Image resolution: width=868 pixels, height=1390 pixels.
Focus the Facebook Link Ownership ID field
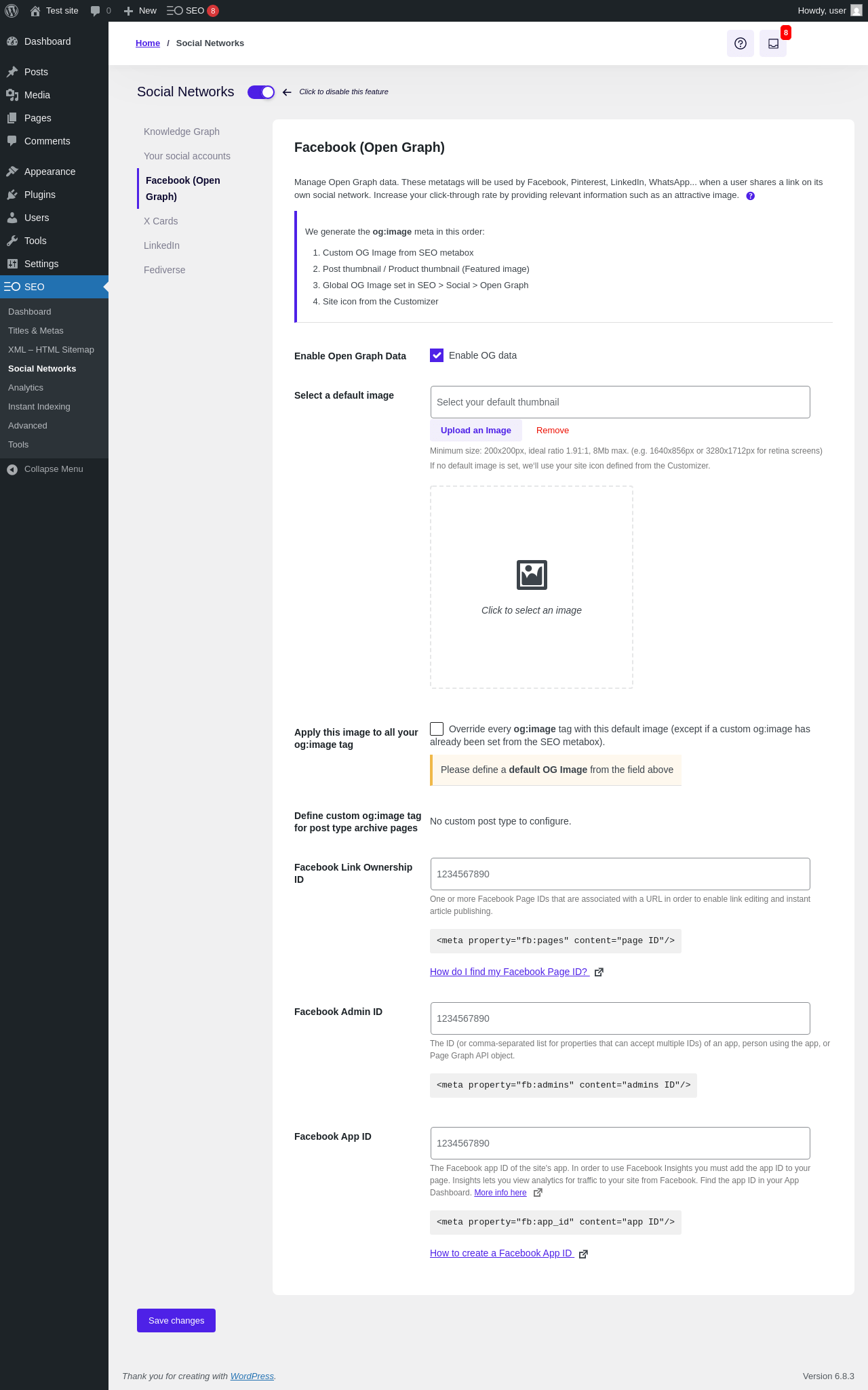(x=620, y=874)
